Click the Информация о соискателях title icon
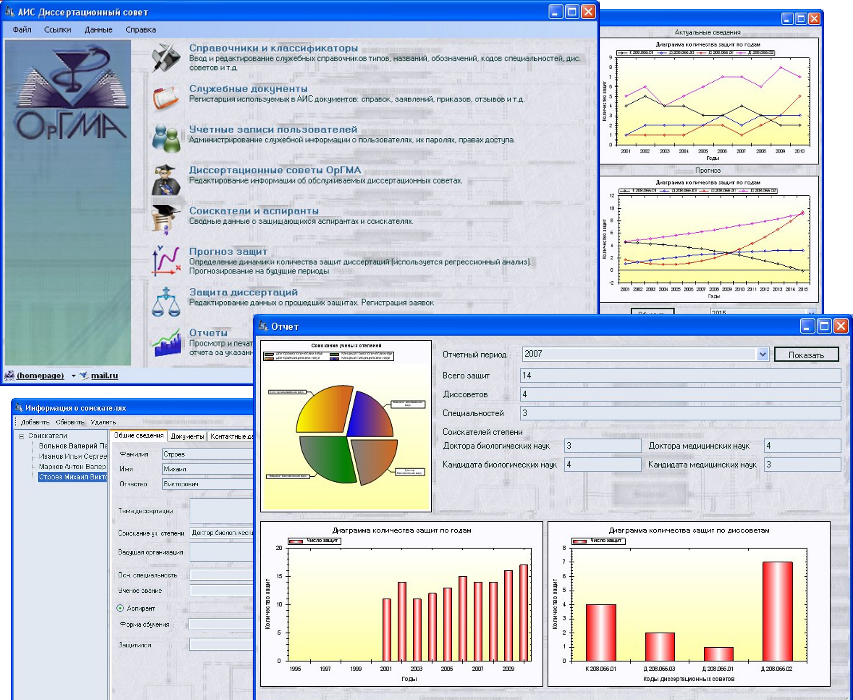Screen dimensions: 853x700 coord(19,407)
